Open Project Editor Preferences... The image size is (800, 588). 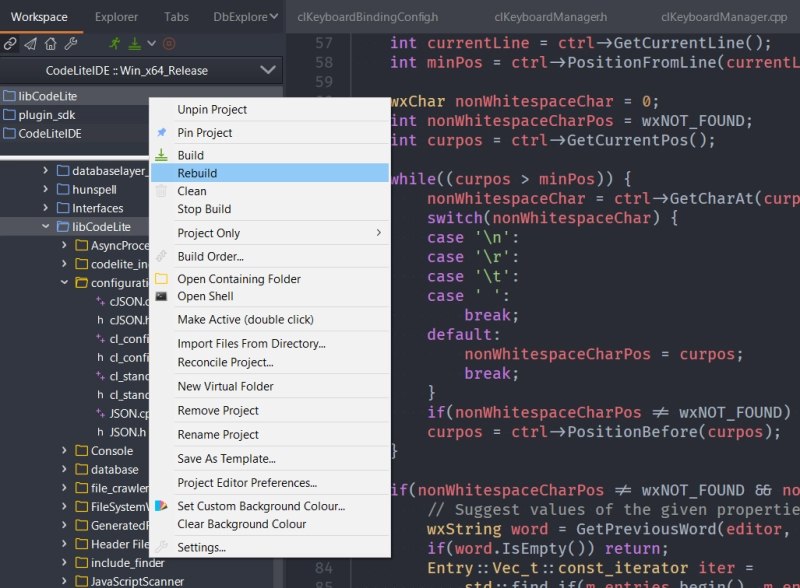pyautogui.click(x=270, y=482)
